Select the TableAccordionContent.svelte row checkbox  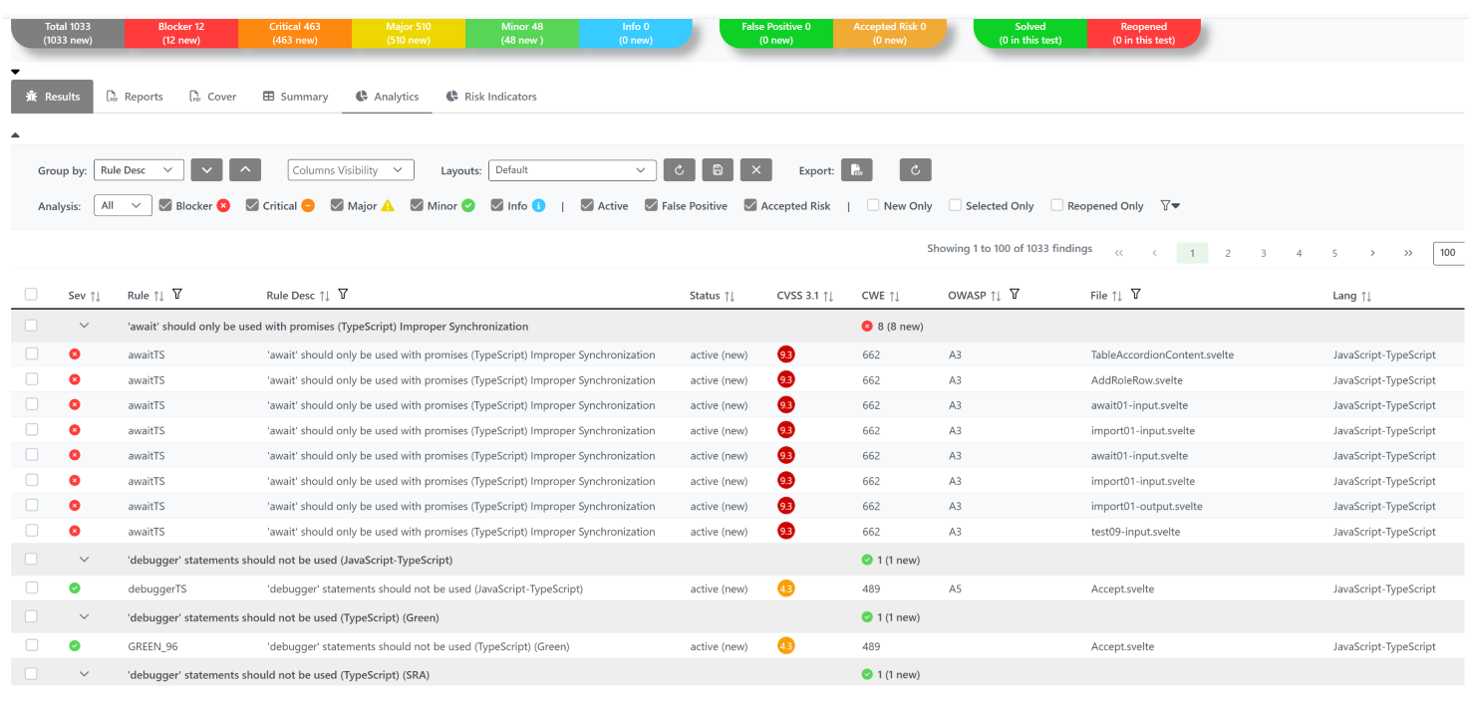coord(32,354)
